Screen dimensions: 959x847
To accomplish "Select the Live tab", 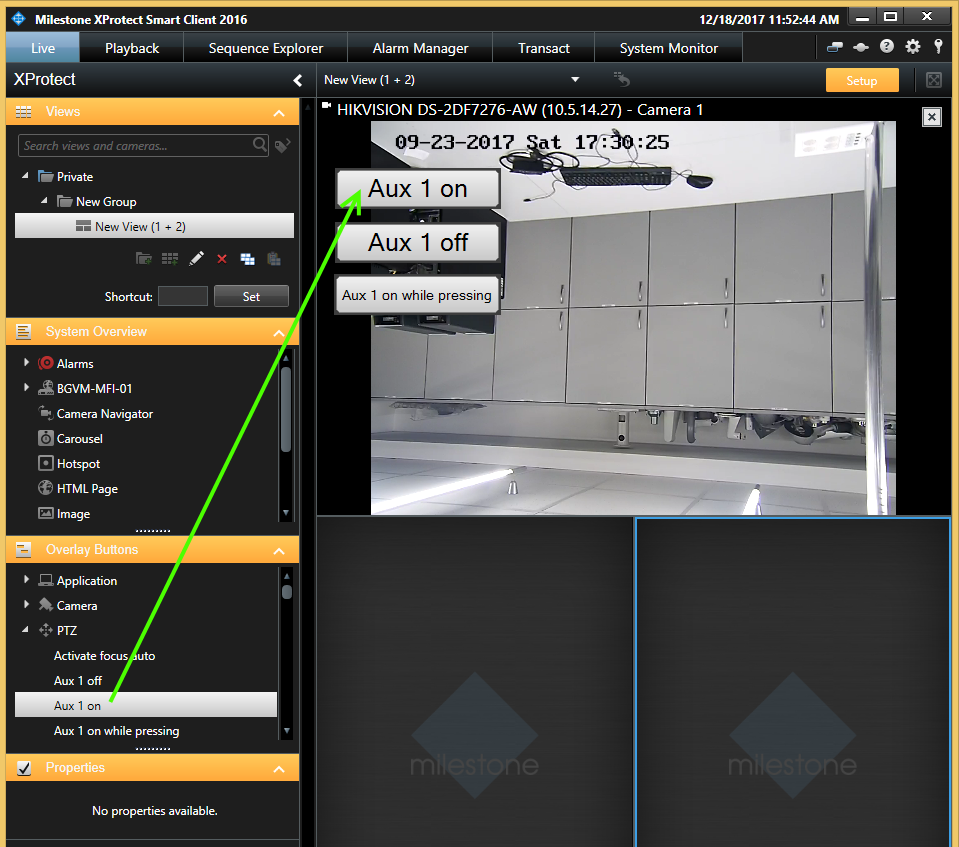I will pos(43,48).
